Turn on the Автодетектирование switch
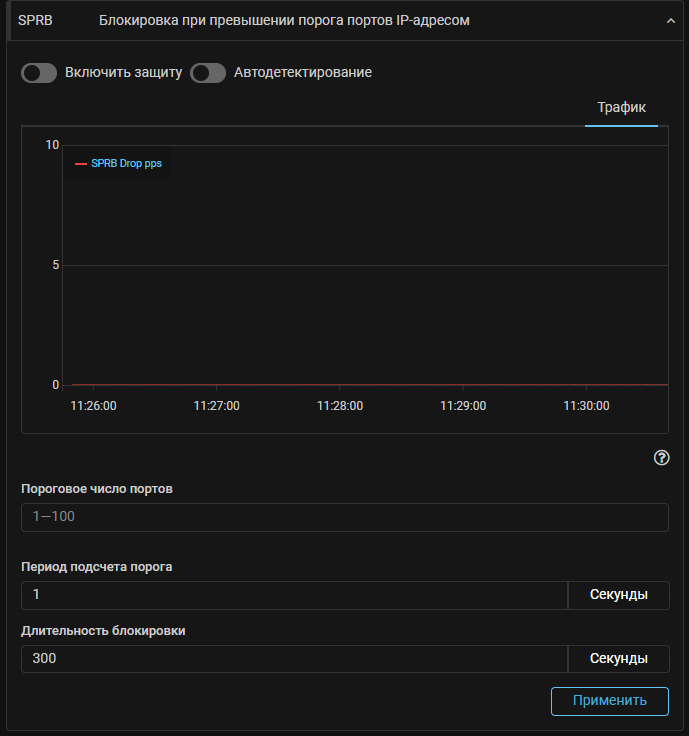 click(x=208, y=73)
